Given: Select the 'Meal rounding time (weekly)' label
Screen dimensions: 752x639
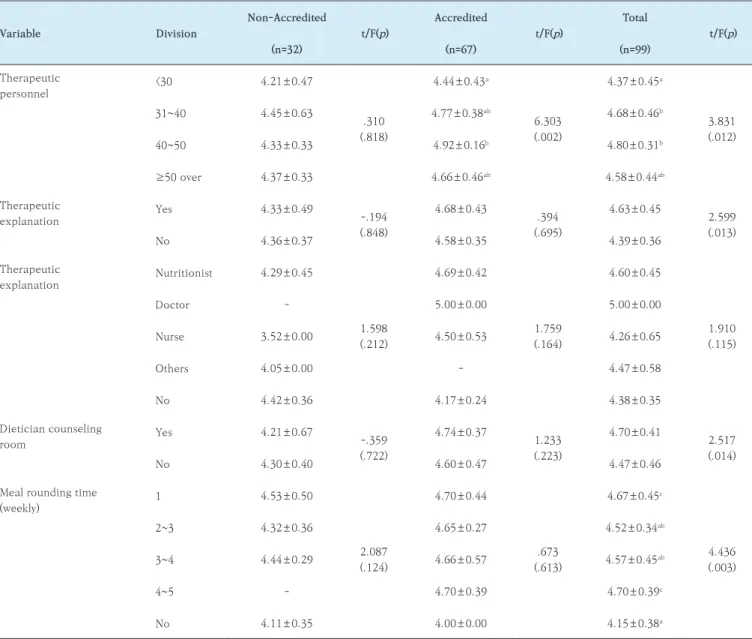Looking at the screenshot, I should [48, 500].
